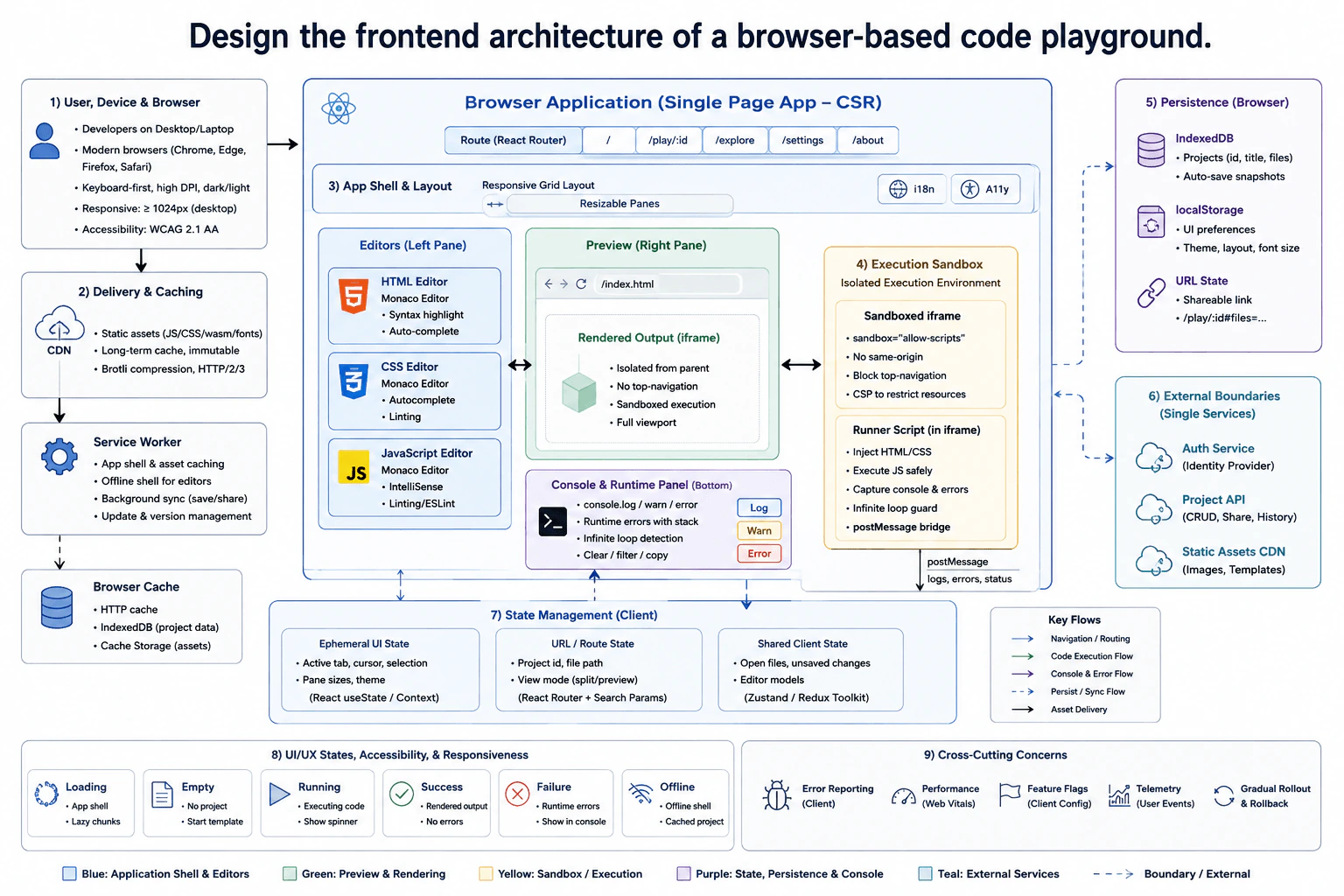Screen dimensions: 1344x896
Task: Click the Project API cloud icon
Action: click(1154, 509)
